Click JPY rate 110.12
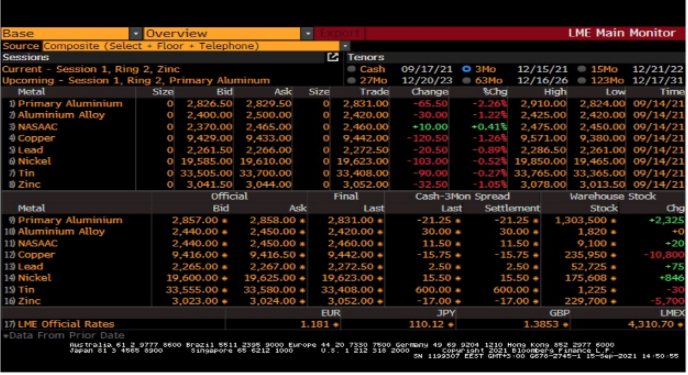688x375 pixels. 426,324
